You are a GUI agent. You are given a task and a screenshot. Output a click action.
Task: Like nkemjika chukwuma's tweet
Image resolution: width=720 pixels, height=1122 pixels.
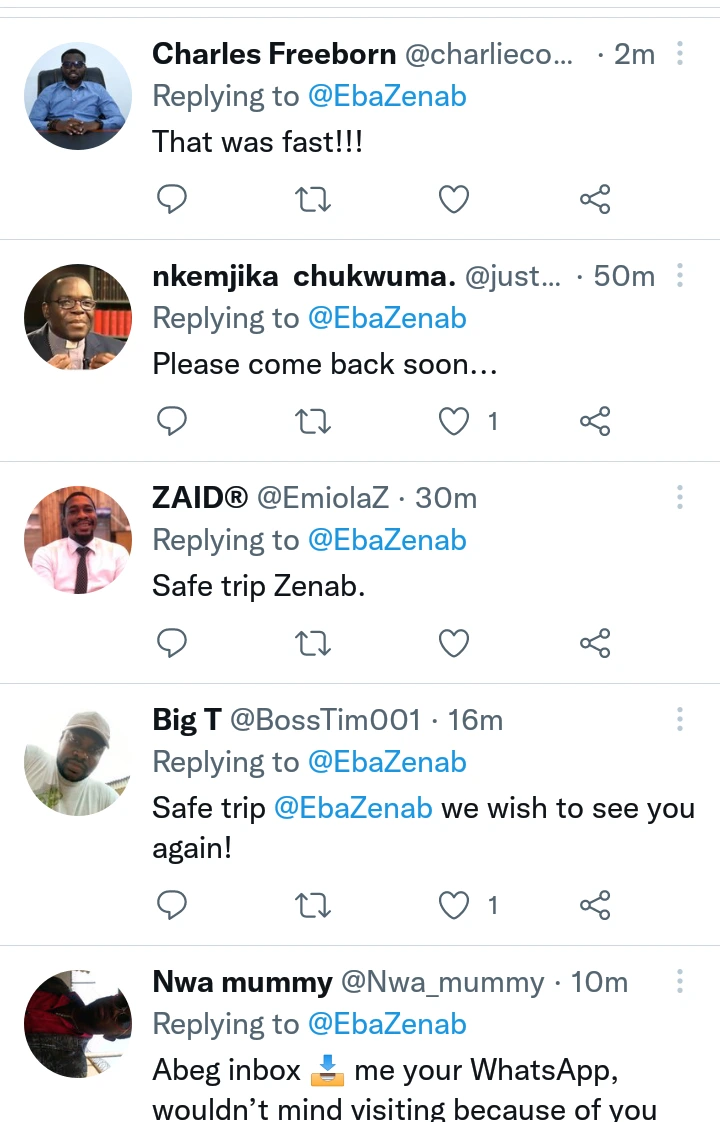[454, 422]
